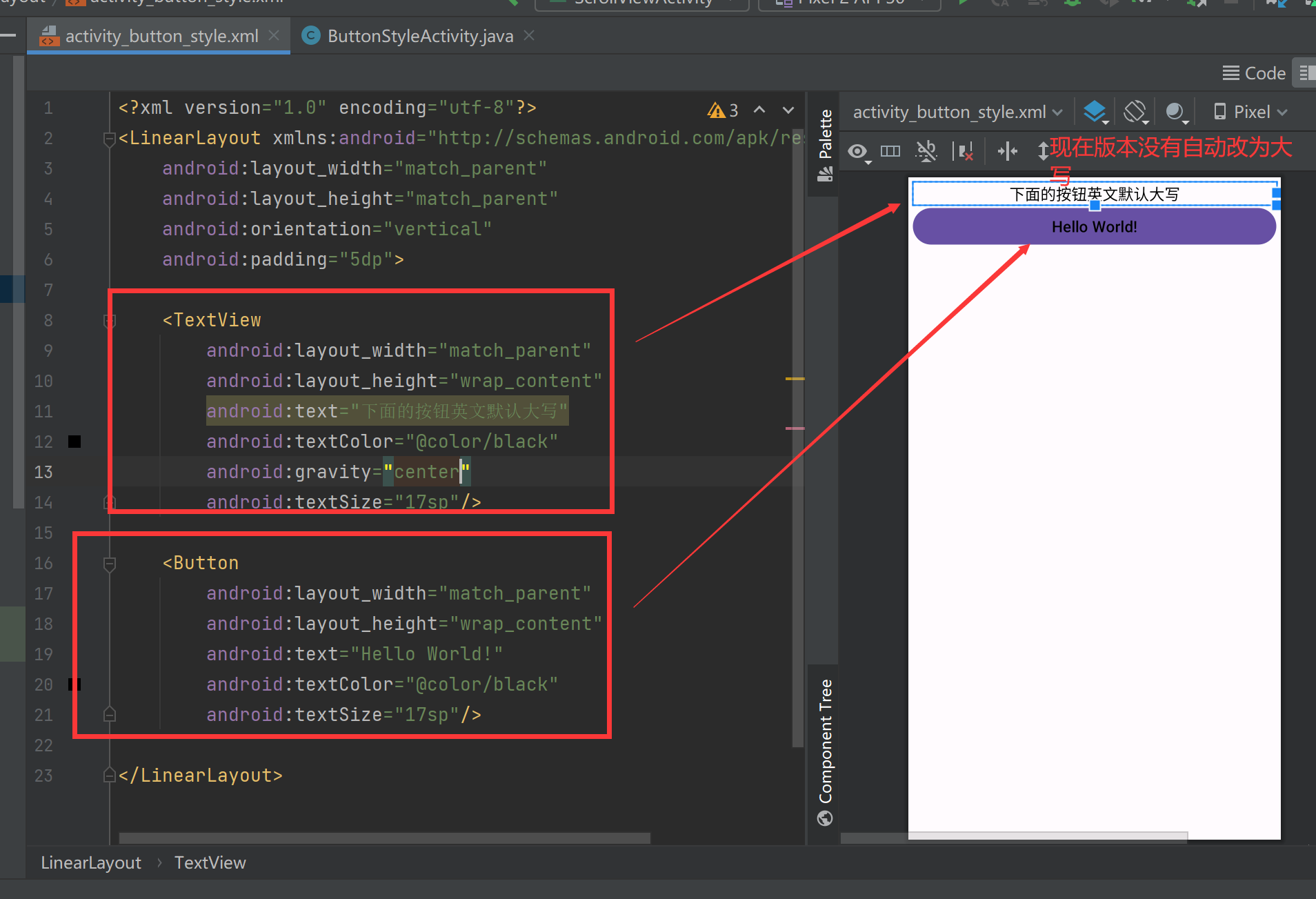Click the vertical expand arrows icon
The height and width of the screenshot is (899, 1316).
pos(1043,151)
